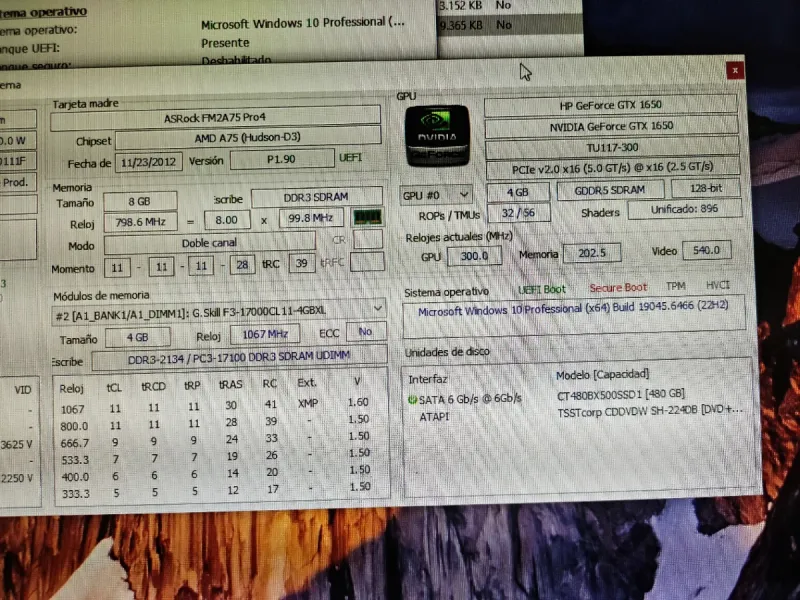Viewport: 800px width, 600px height.
Task: Click the Windows 10 Professional build text
Action: coord(573,308)
